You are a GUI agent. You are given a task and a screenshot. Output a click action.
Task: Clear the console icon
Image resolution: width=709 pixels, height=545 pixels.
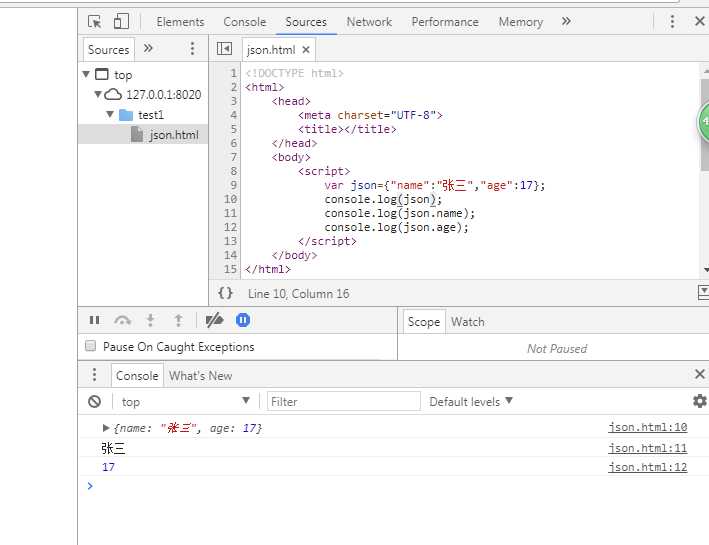click(x=95, y=401)
